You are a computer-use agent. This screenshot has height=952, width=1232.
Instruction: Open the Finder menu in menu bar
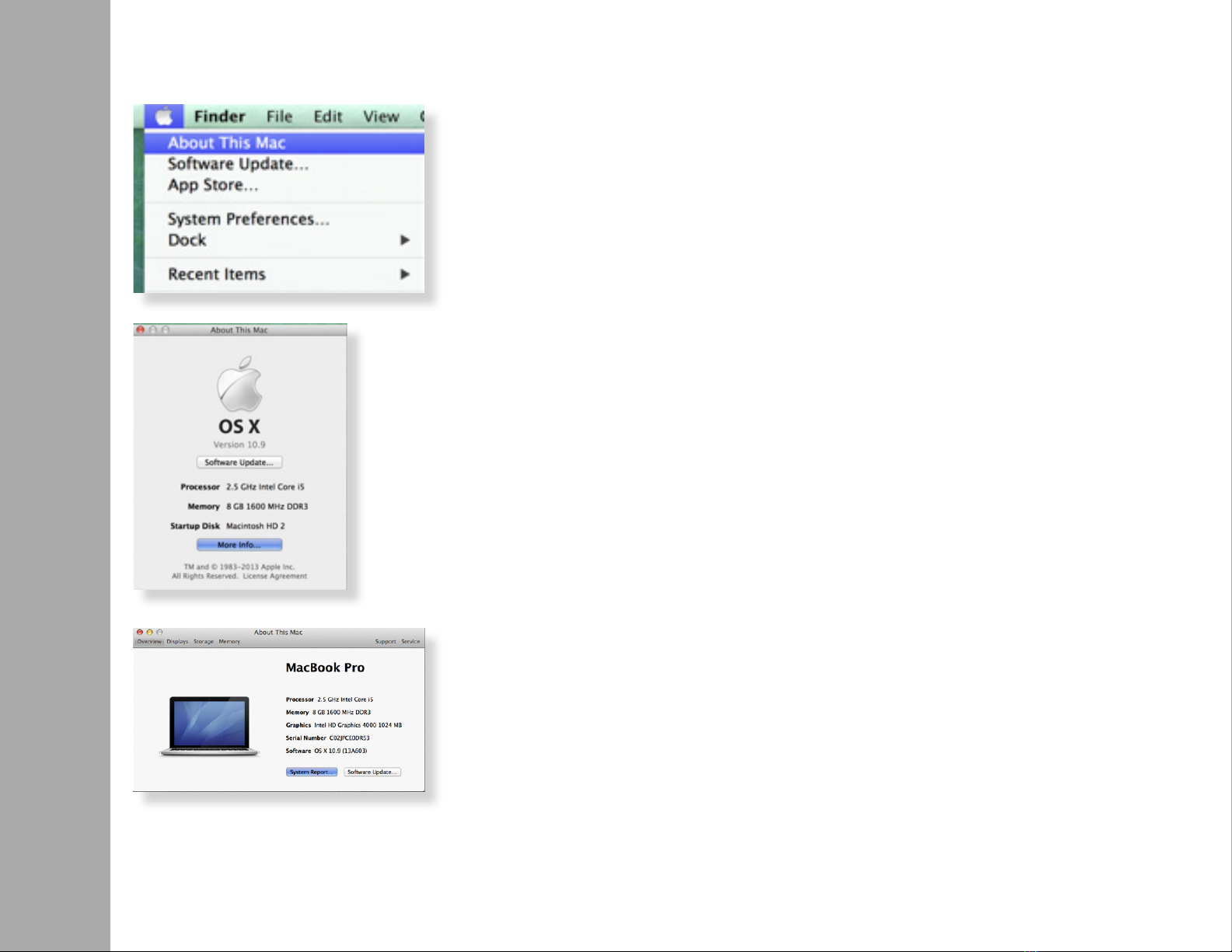(x=219, y=117)
